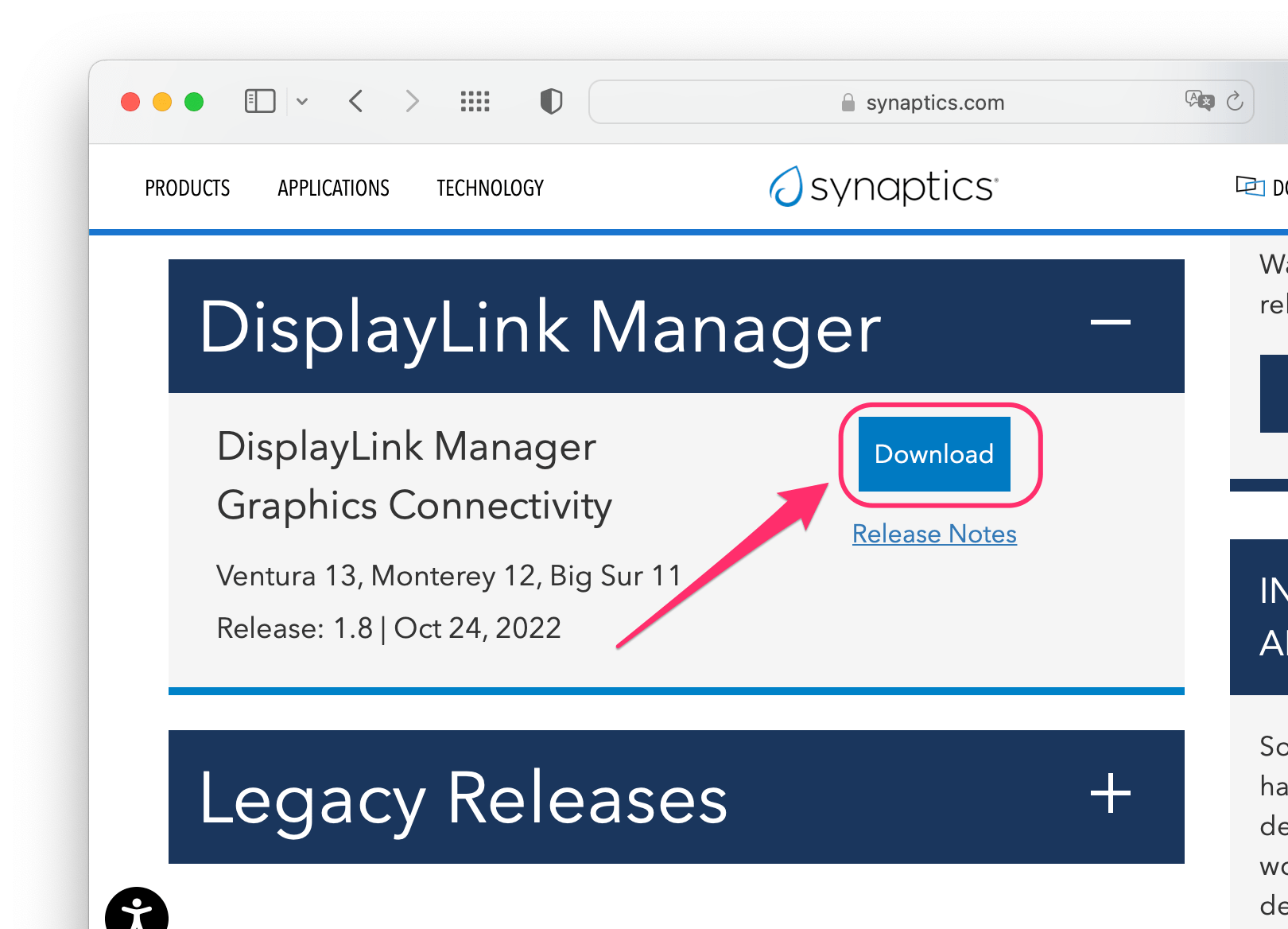Click 'Release: 1.8 | Oct 24, 2022' text

389,628
